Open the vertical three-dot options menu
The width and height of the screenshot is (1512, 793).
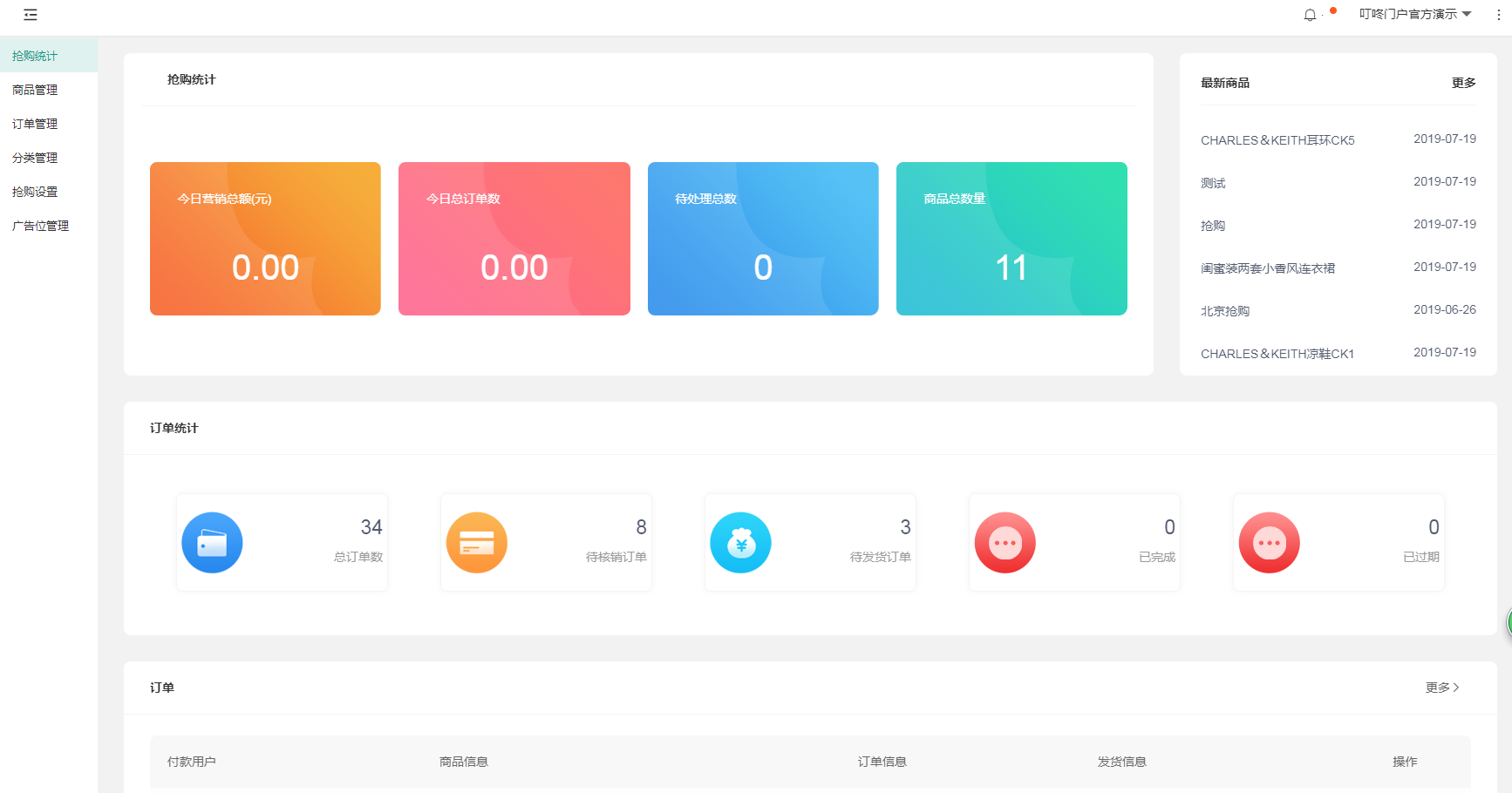[x=1499, y=15]
